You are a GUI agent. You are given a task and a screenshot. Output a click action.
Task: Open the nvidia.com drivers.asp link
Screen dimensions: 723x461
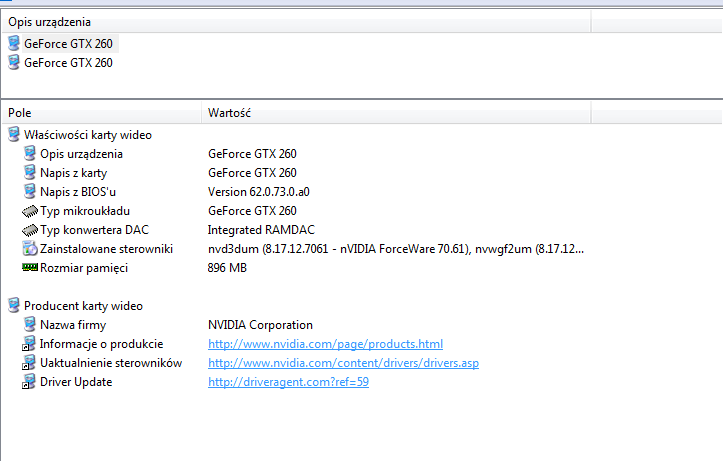pyautogui.click(x=344, y=363)
